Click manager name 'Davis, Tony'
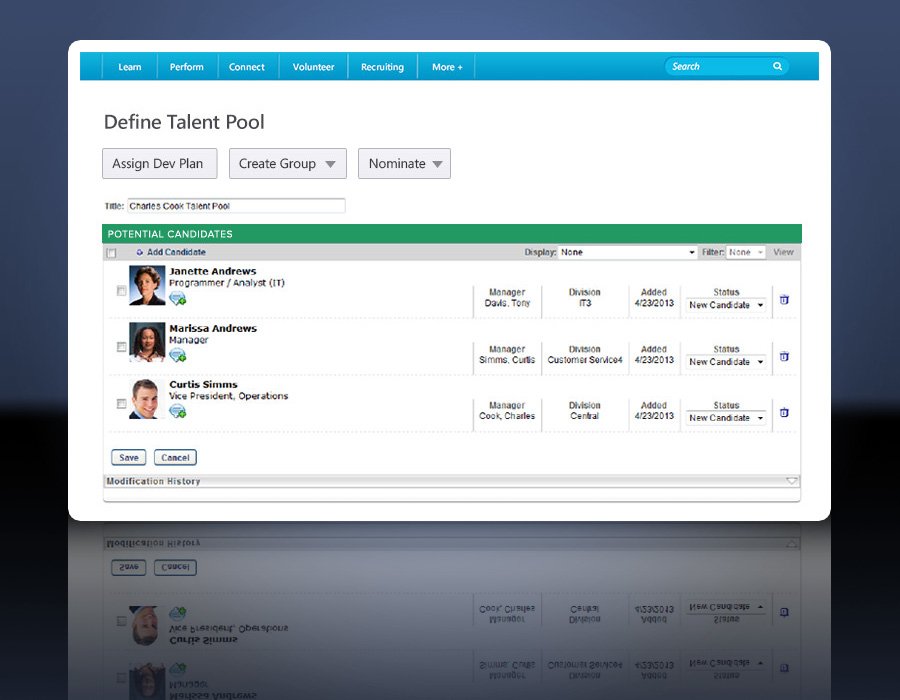 (507, 303)
